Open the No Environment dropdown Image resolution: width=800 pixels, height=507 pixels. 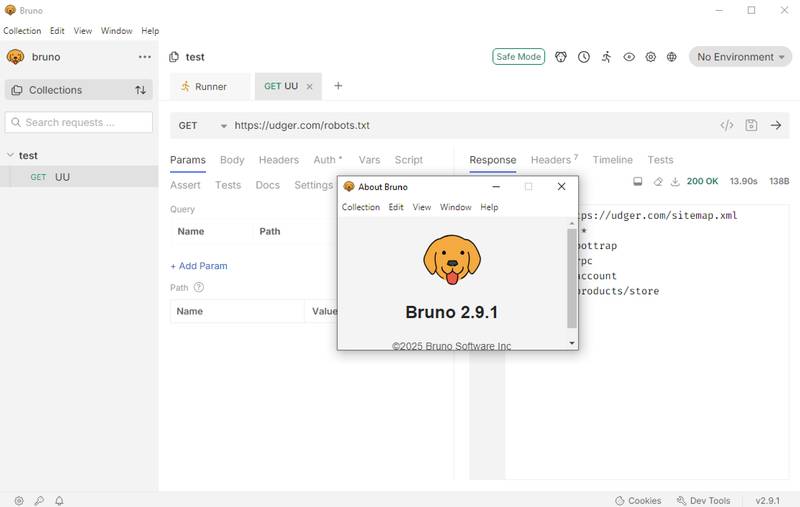740,57
